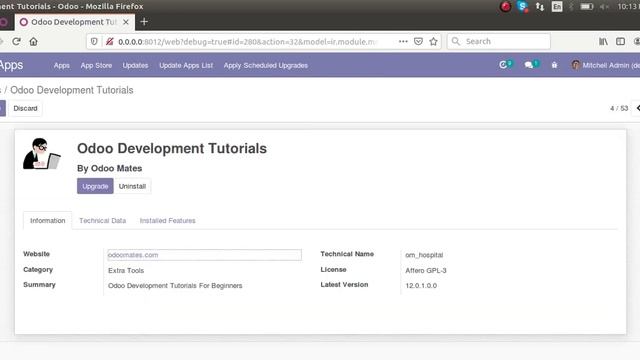Click summary Odoo Development Tutorials For Beginners

(x=175, y=285)
